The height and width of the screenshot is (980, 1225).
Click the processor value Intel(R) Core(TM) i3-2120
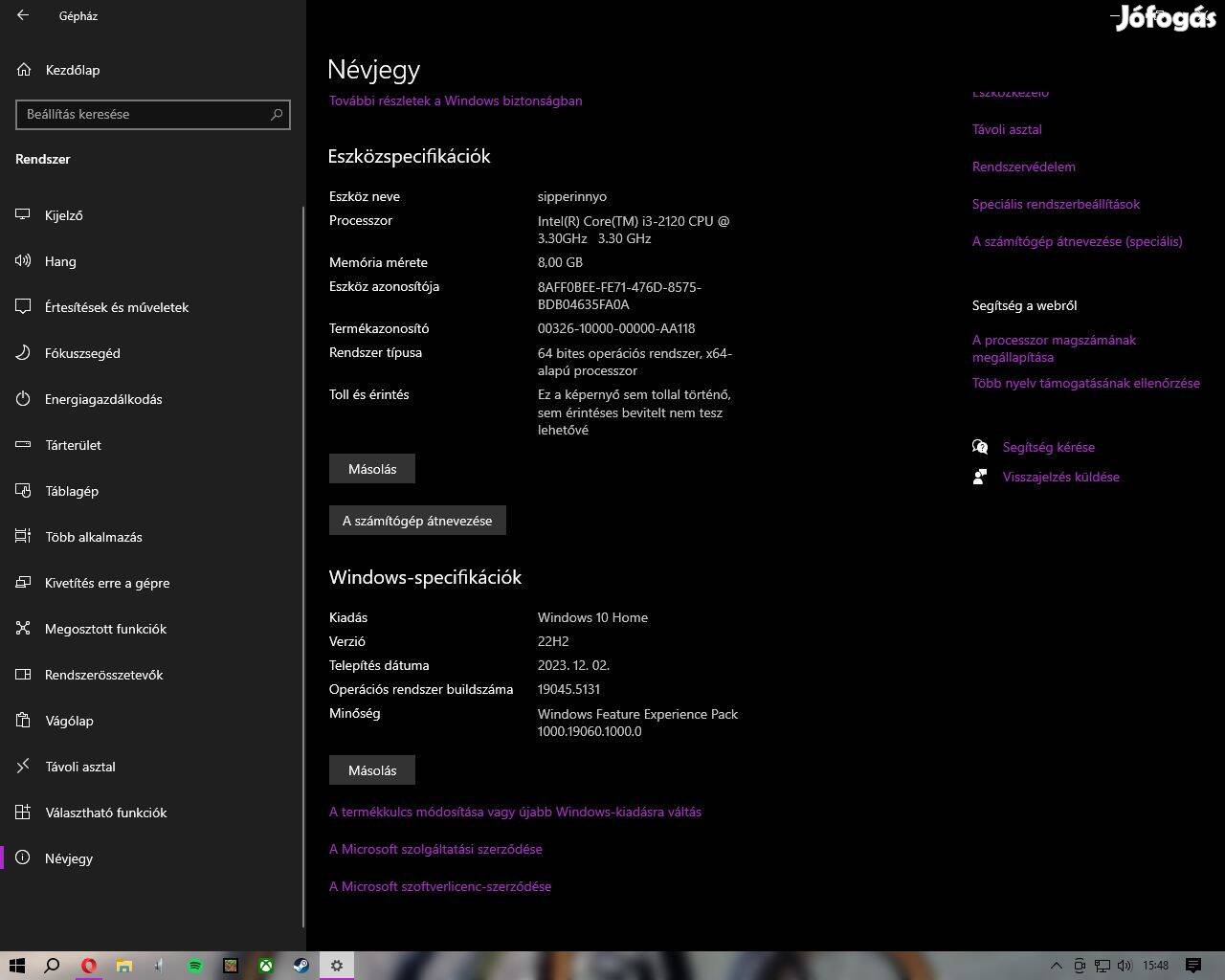coord(634,230)
